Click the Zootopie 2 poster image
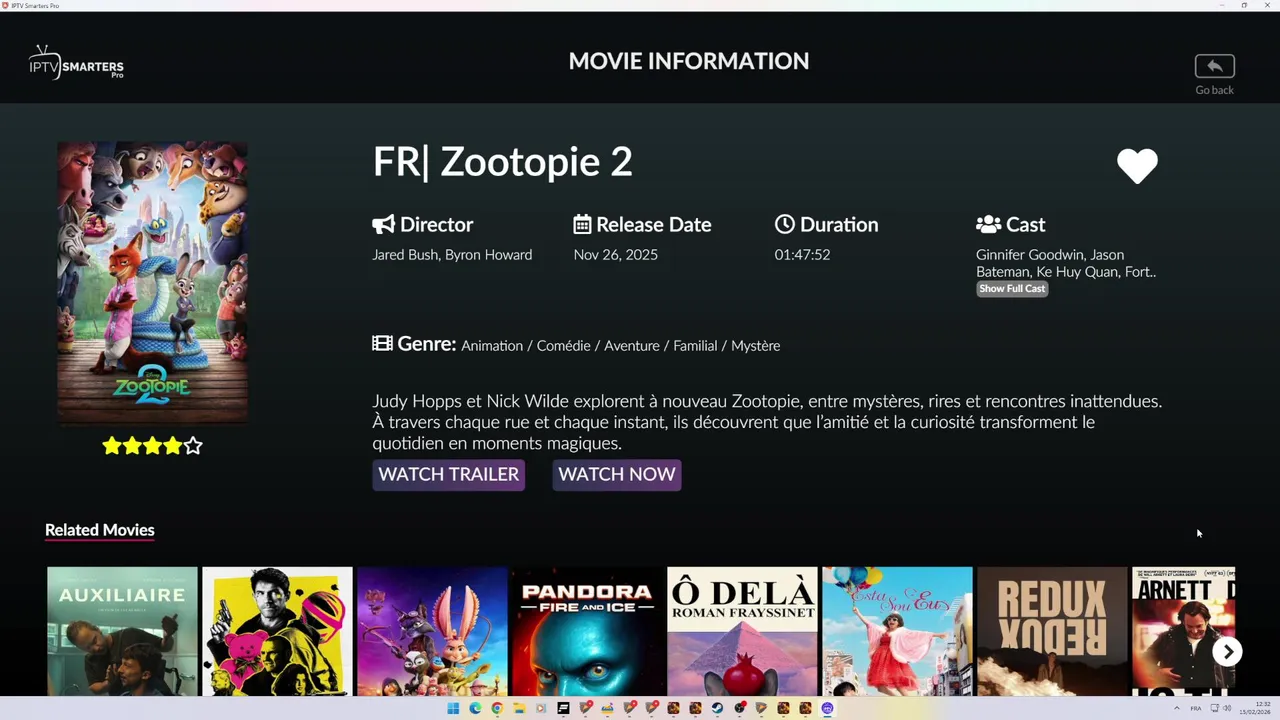The height and width of the screenshot is (720, 1280). point(152,282)
